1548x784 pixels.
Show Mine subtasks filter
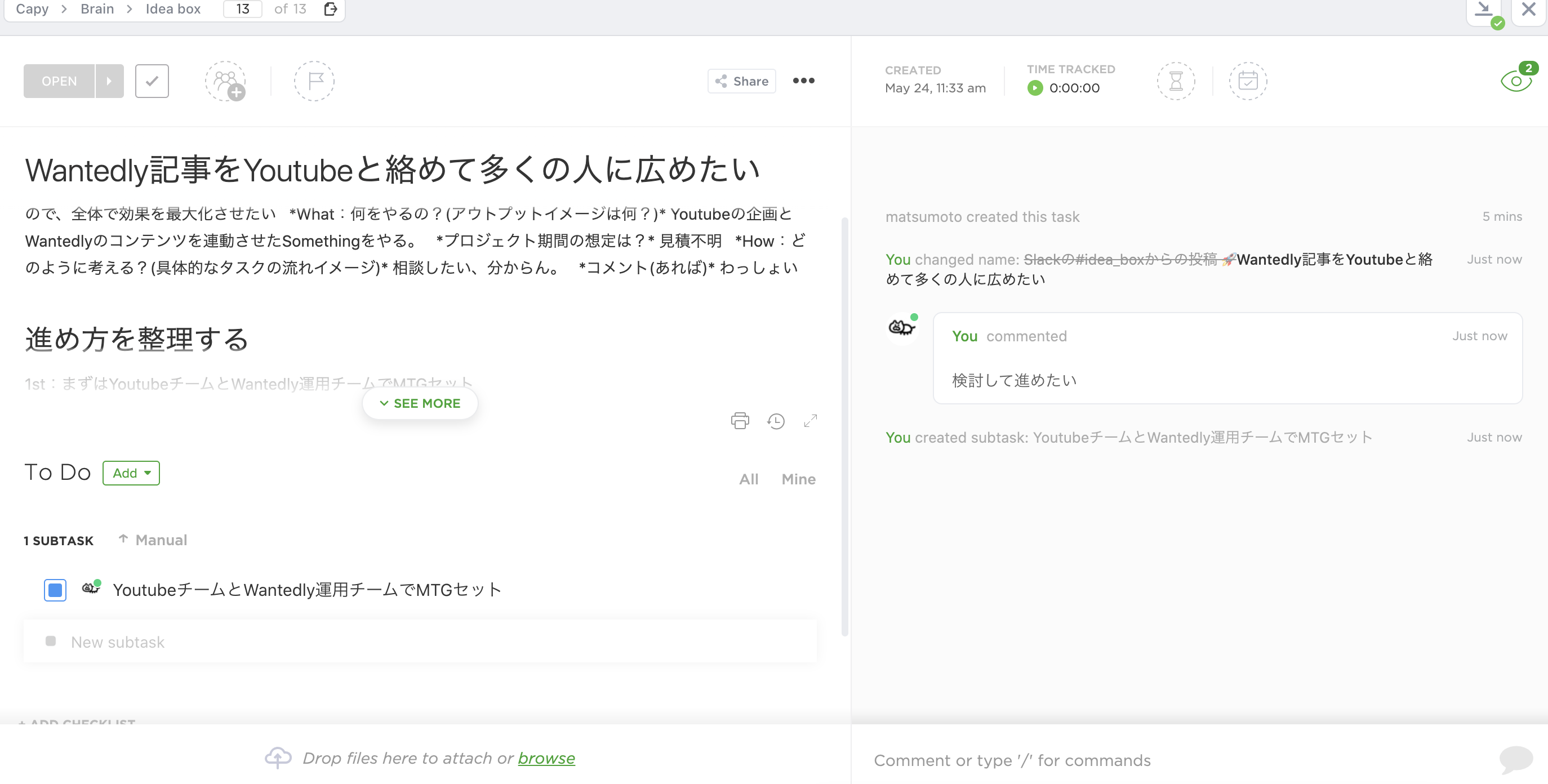click(799, 479)
